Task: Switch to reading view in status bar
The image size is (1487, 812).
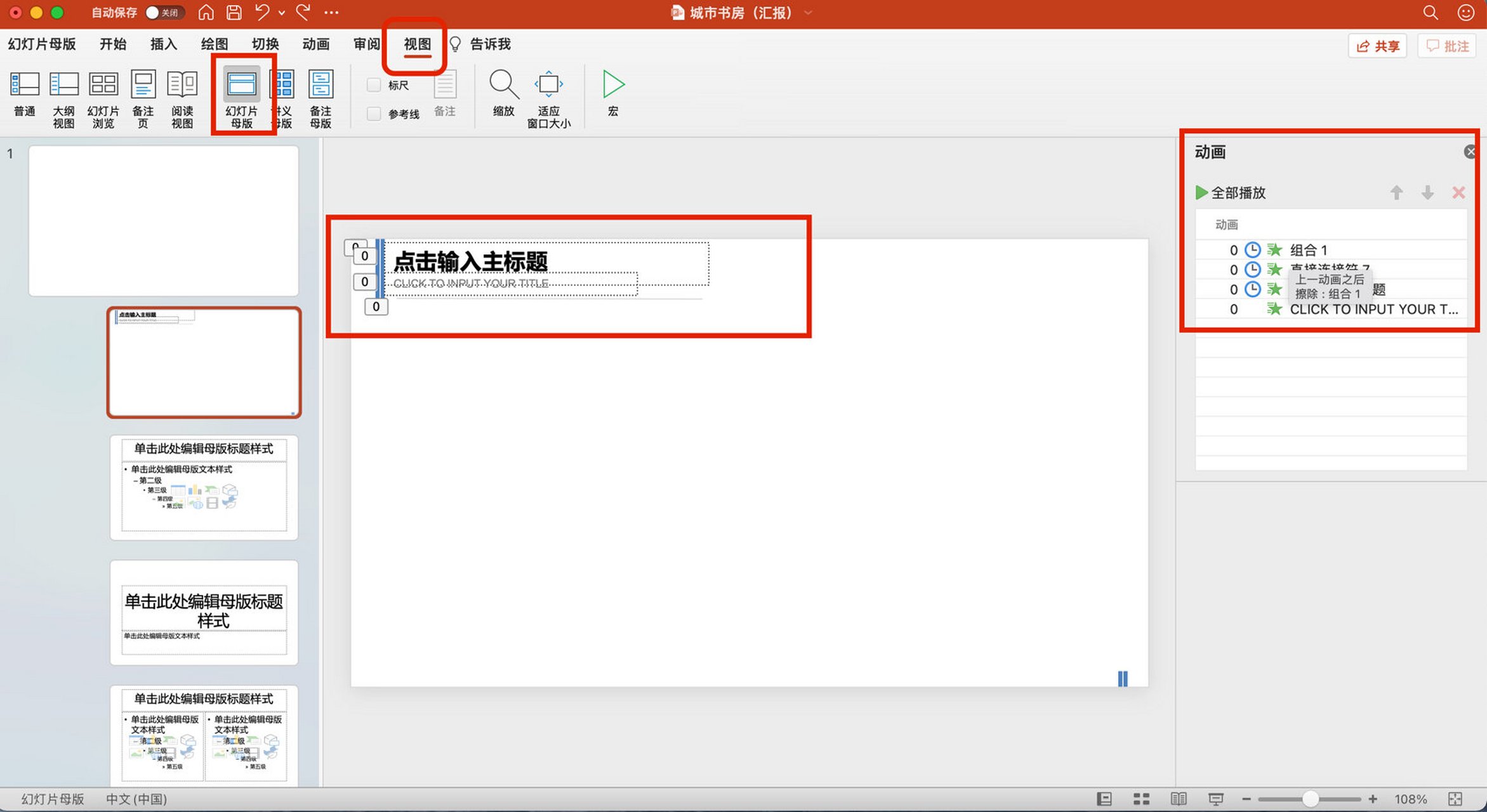Action: 1179,799
